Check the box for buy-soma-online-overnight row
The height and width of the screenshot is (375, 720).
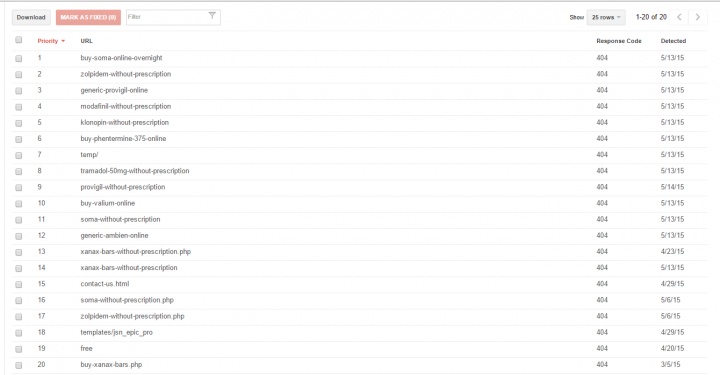19,58
